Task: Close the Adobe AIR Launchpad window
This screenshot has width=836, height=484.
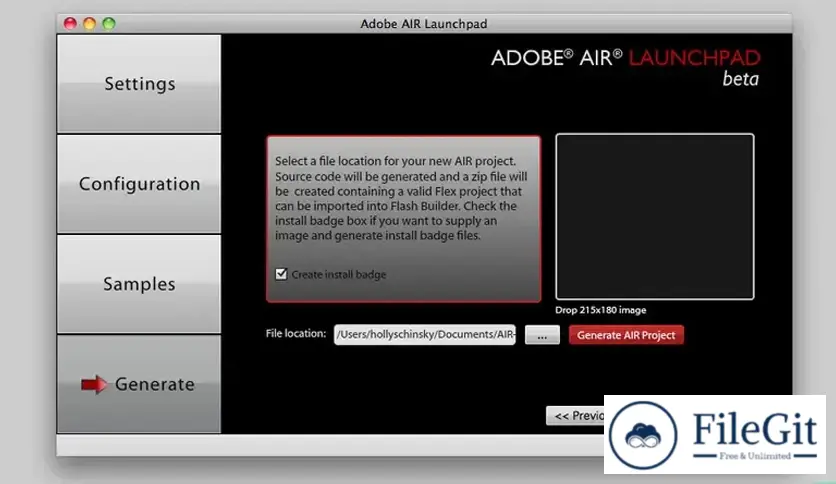Action: (x=70, y=23)
